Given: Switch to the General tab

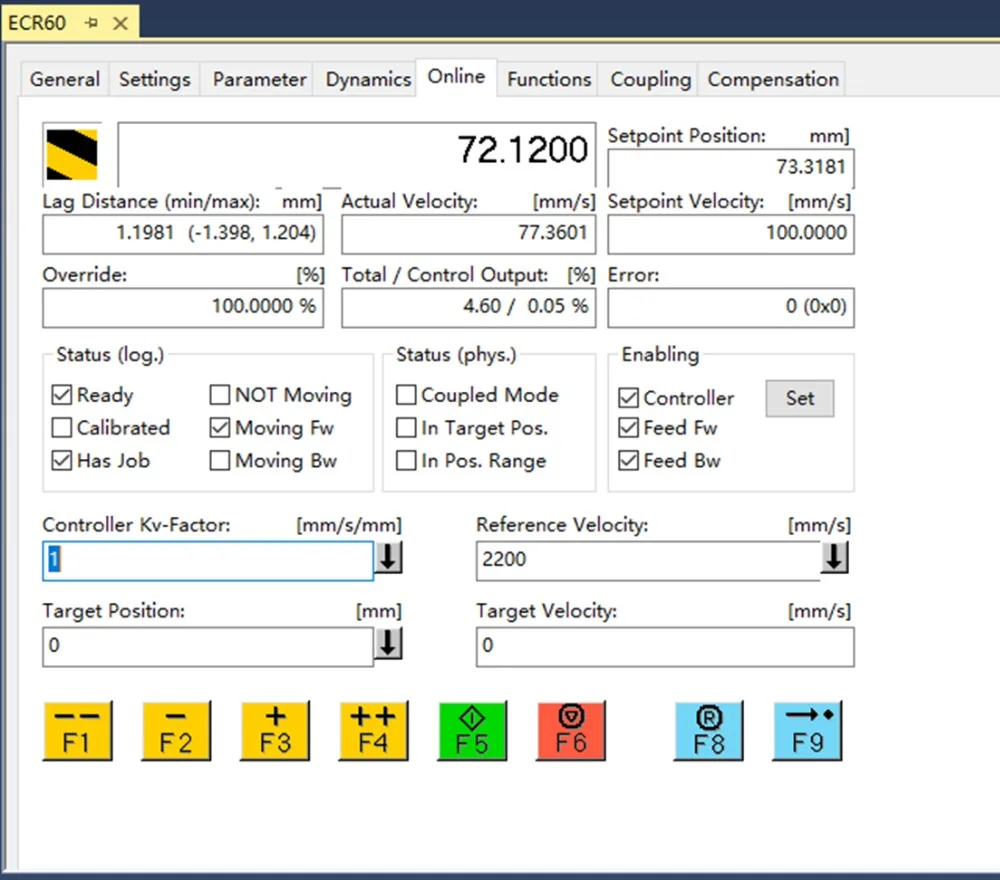Looking at the screenshot, I should pyautogui.click(x=64, y=79).
